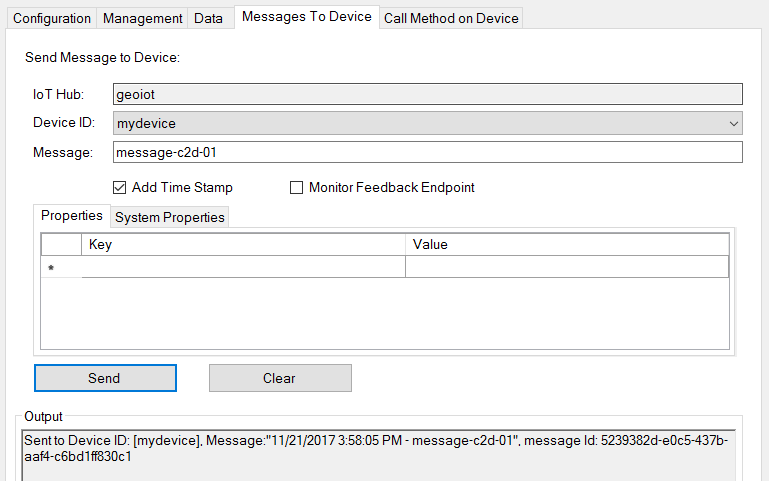Click the Value column header
The image size is (769, 481).
point(566,244)
